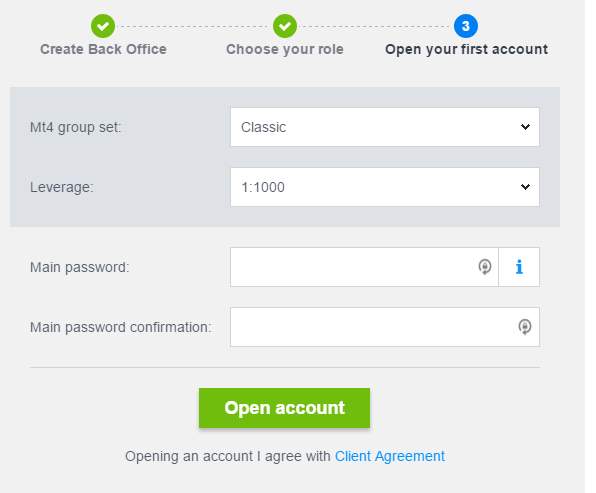Click the blue step 3 circle
This screenshot has height=493, width=596.
tap(466, 26)
